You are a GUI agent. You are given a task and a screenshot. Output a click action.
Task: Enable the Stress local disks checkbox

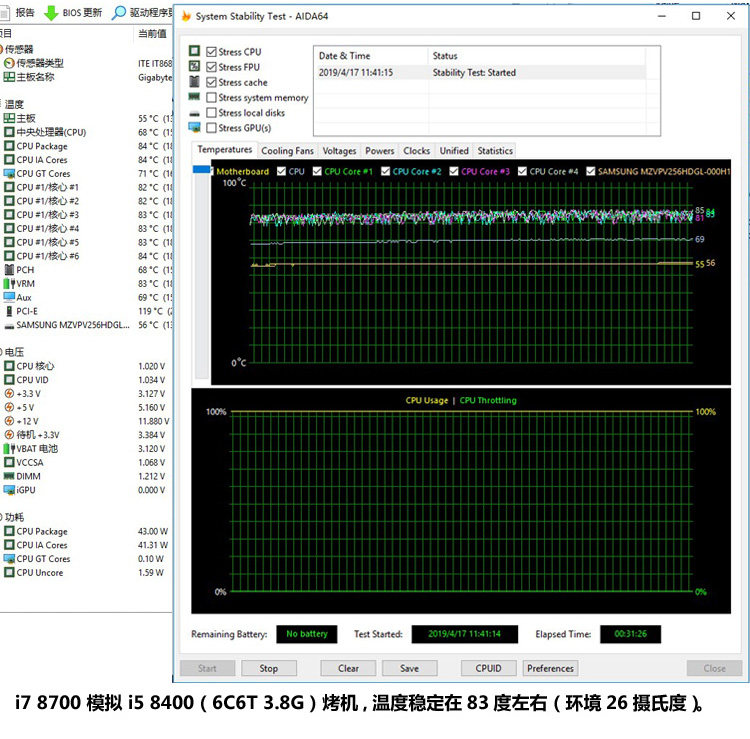211,113
